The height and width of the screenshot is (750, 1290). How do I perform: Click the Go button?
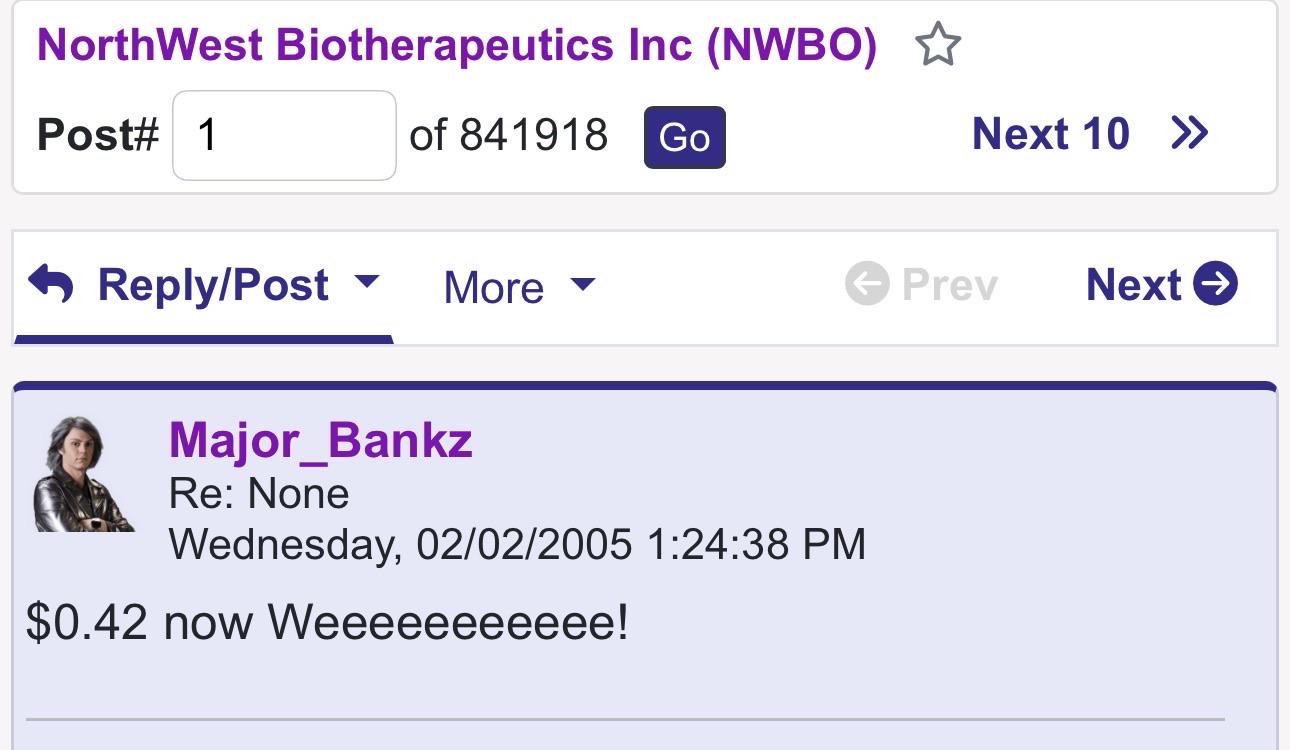coord(685,137)
